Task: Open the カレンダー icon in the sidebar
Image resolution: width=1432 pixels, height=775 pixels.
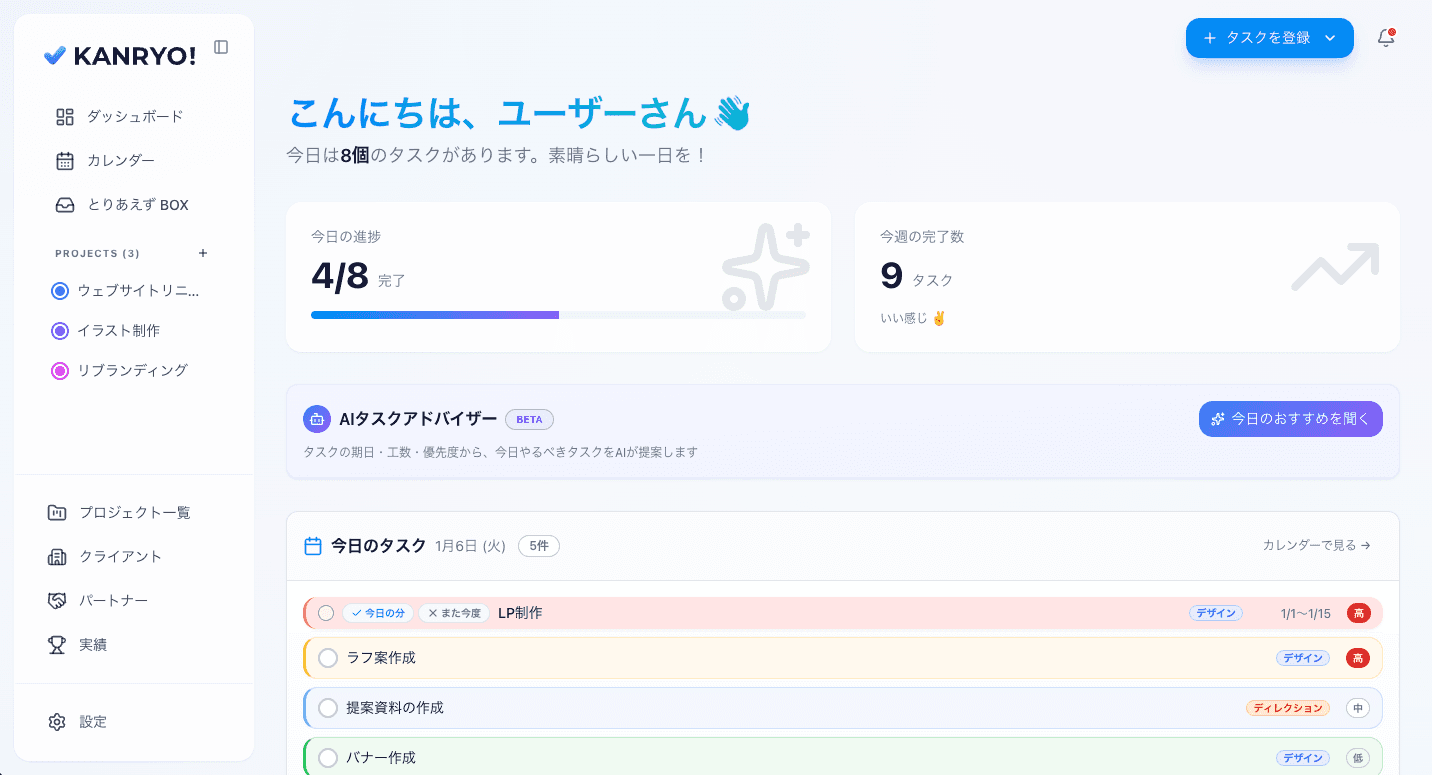Action: point(64,160)
